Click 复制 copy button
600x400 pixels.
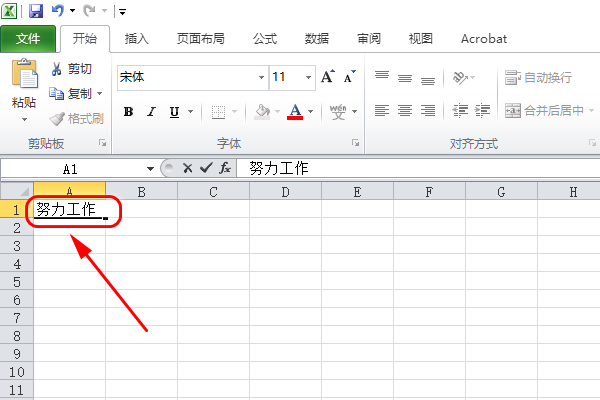point(71,93)
